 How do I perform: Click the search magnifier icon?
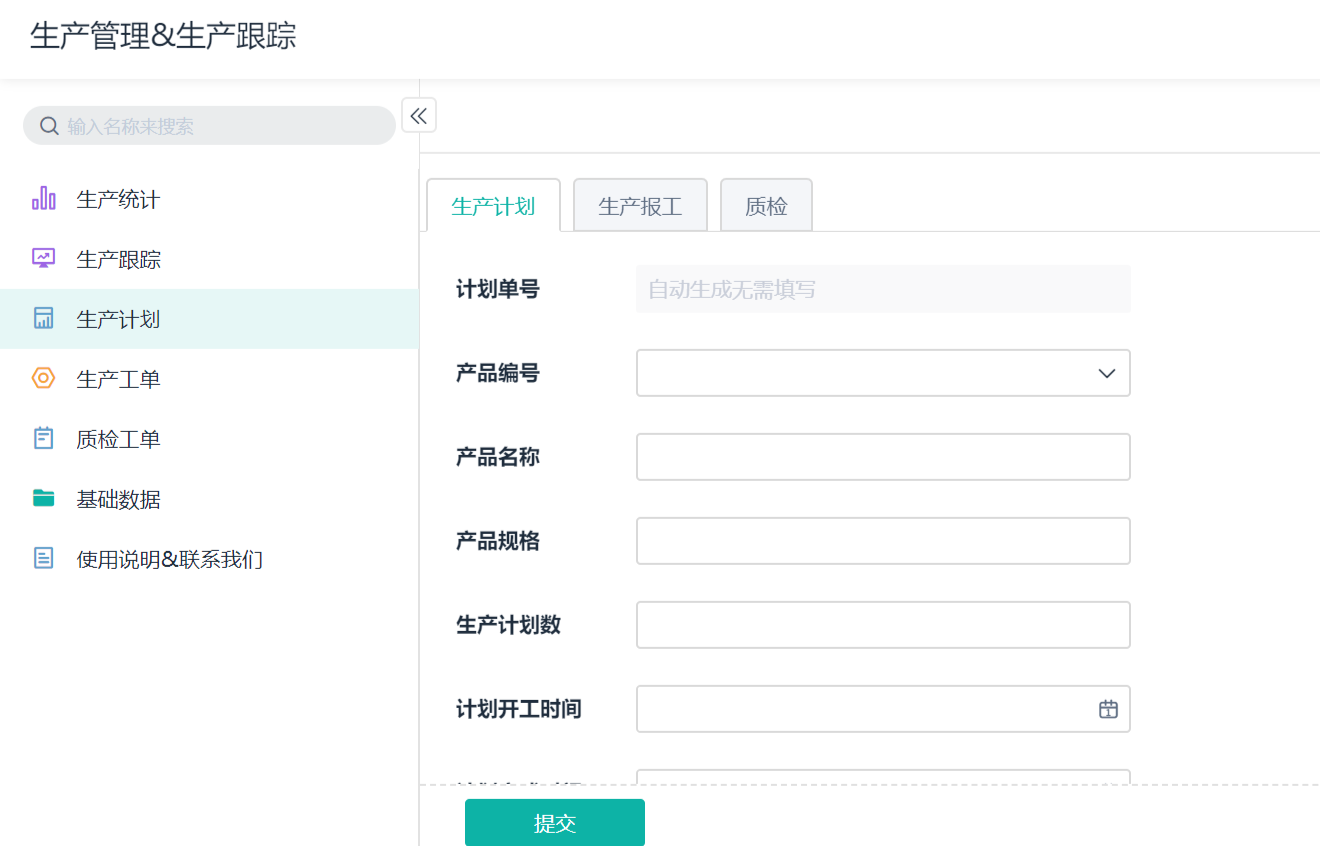click(x=48, y=126)
